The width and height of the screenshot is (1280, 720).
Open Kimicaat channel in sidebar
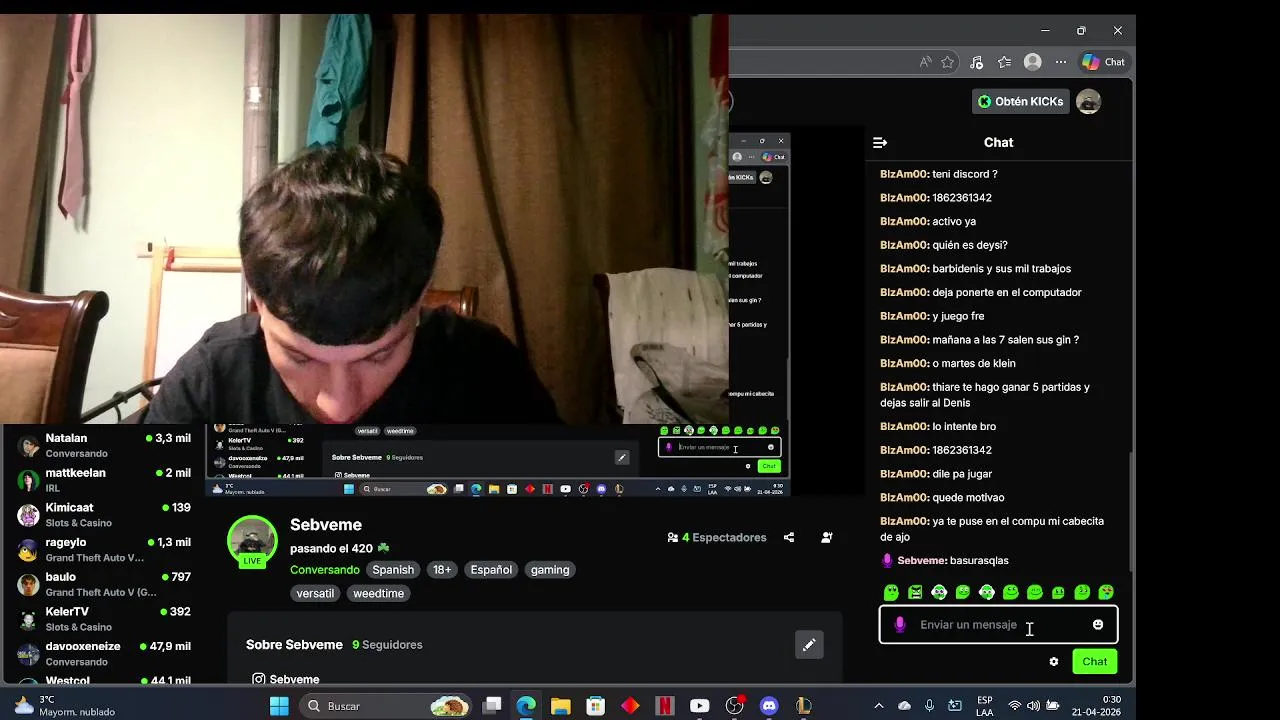click(104, 515)
